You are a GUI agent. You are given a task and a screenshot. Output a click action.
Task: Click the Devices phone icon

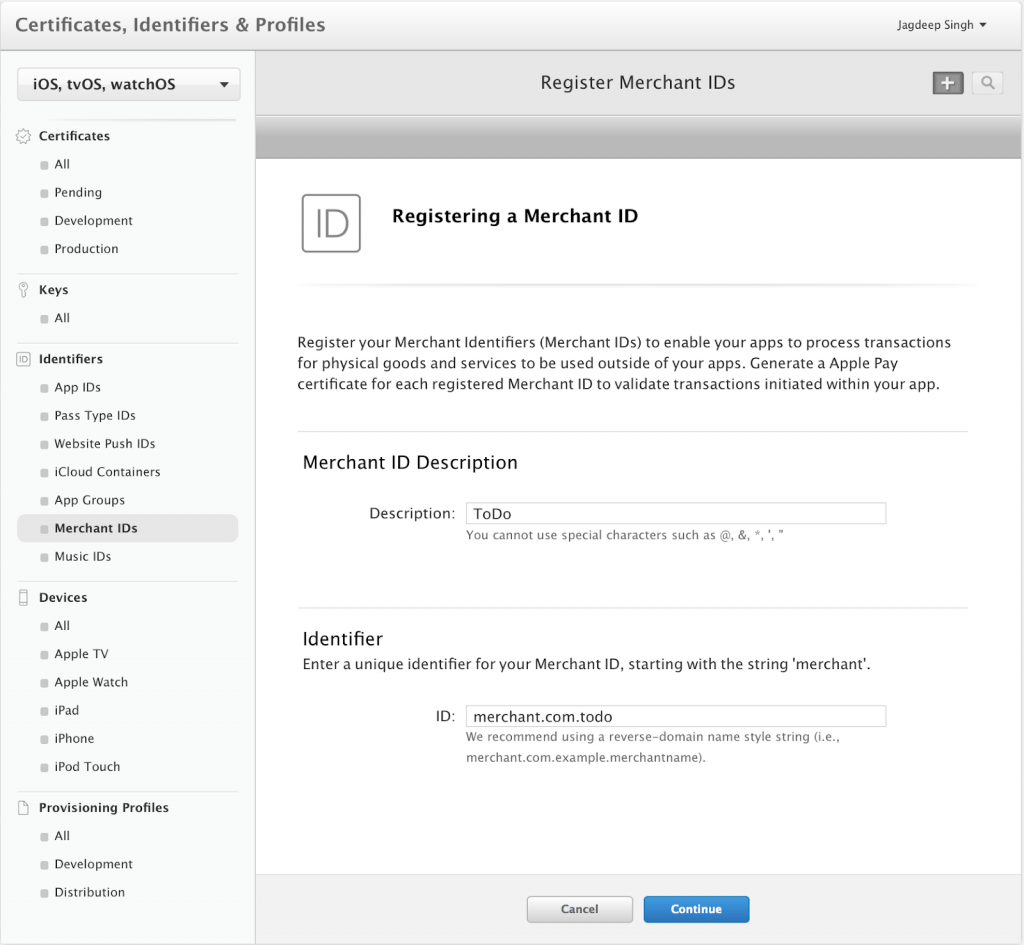pos(24,598)
